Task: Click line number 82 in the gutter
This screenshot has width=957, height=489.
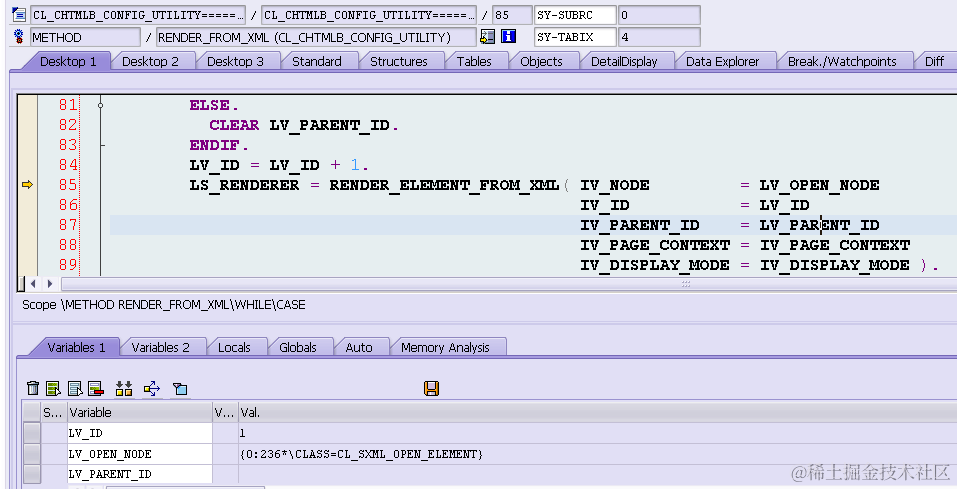Action: [x=68, y=125]
